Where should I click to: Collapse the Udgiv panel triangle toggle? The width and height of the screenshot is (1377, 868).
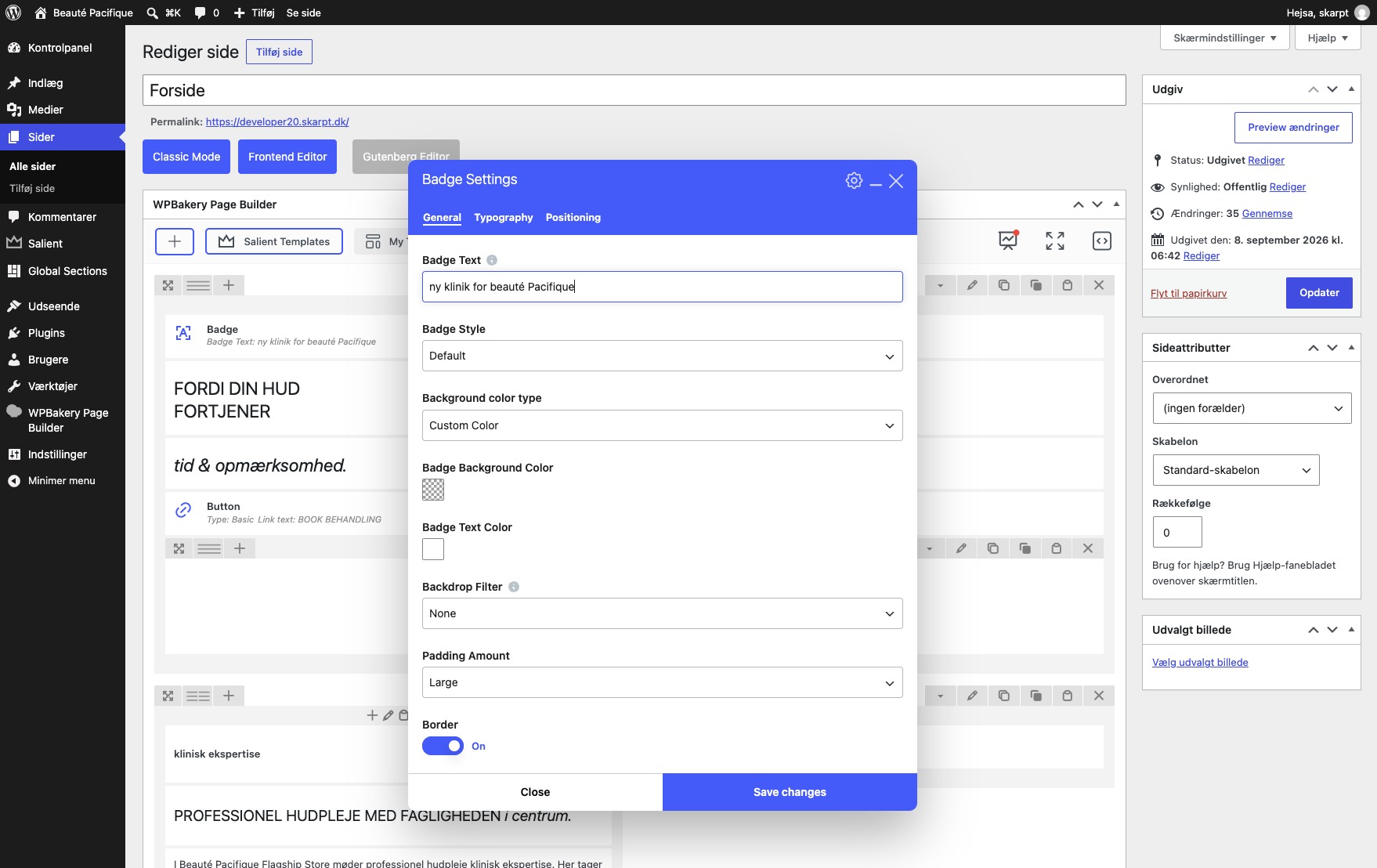pyautogui.click(x=1351, y=89)
